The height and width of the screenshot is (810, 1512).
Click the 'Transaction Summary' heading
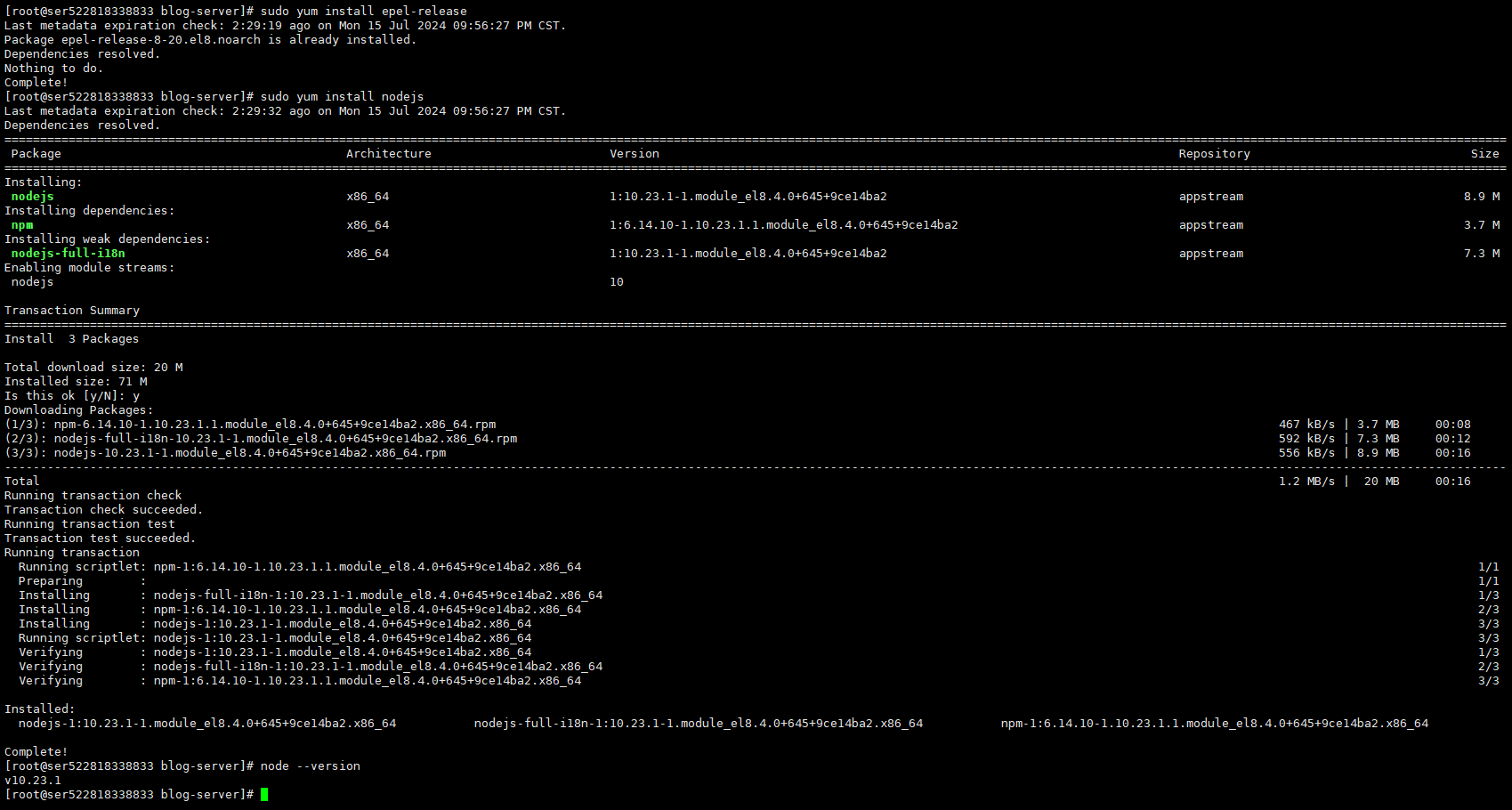(x=72, y=311)
